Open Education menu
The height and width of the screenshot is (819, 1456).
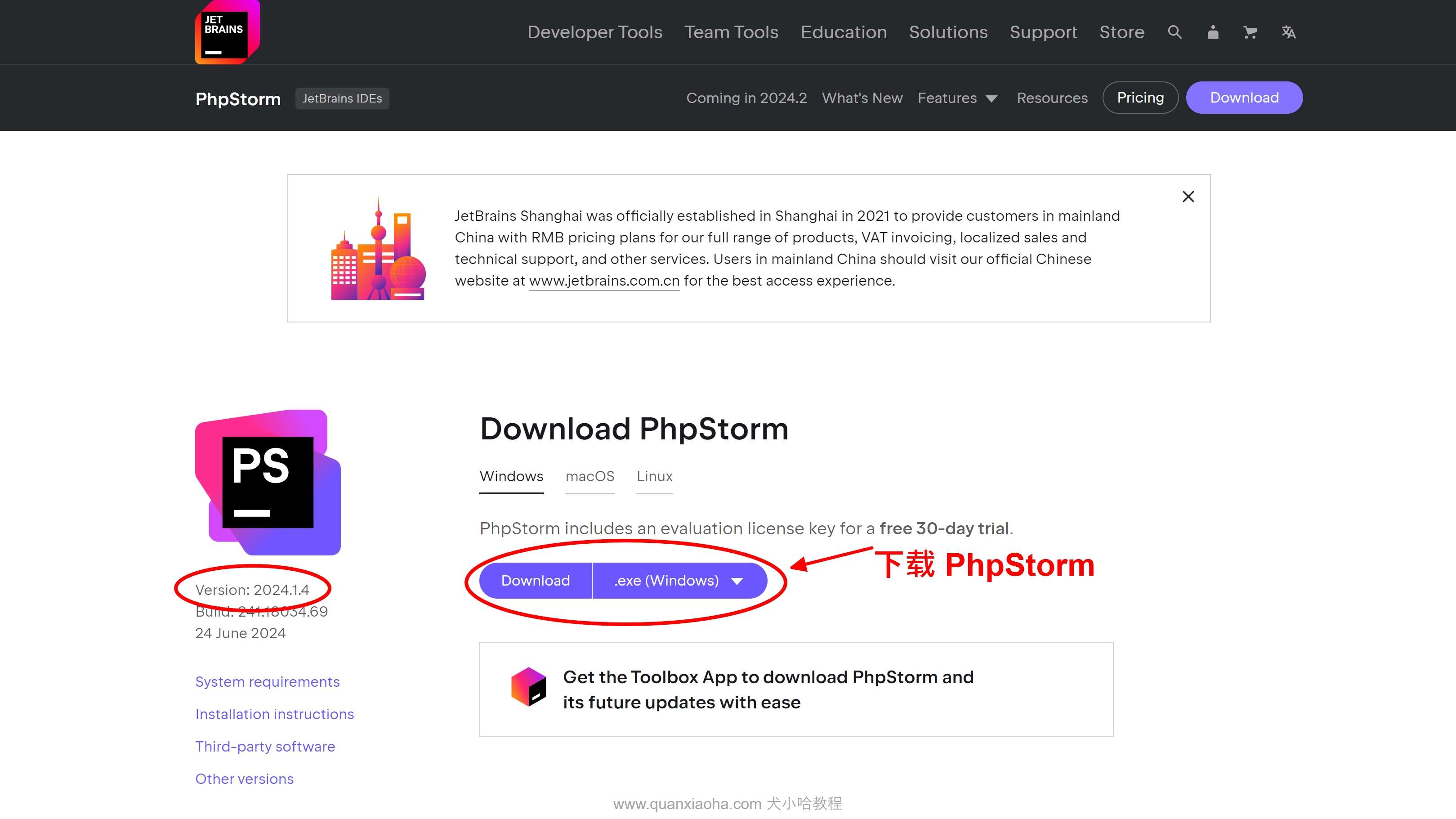843,32
